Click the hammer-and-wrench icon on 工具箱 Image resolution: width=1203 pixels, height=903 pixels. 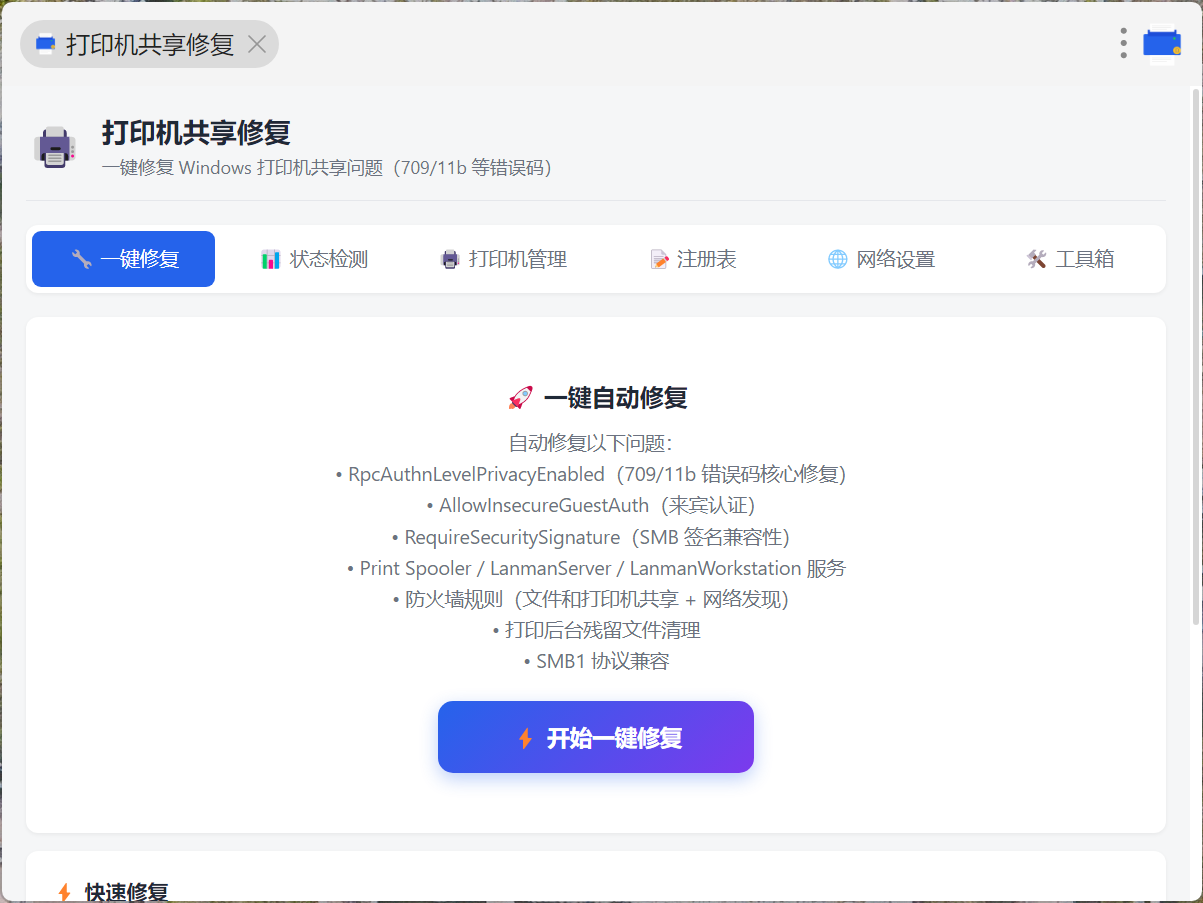point(1036,260)
